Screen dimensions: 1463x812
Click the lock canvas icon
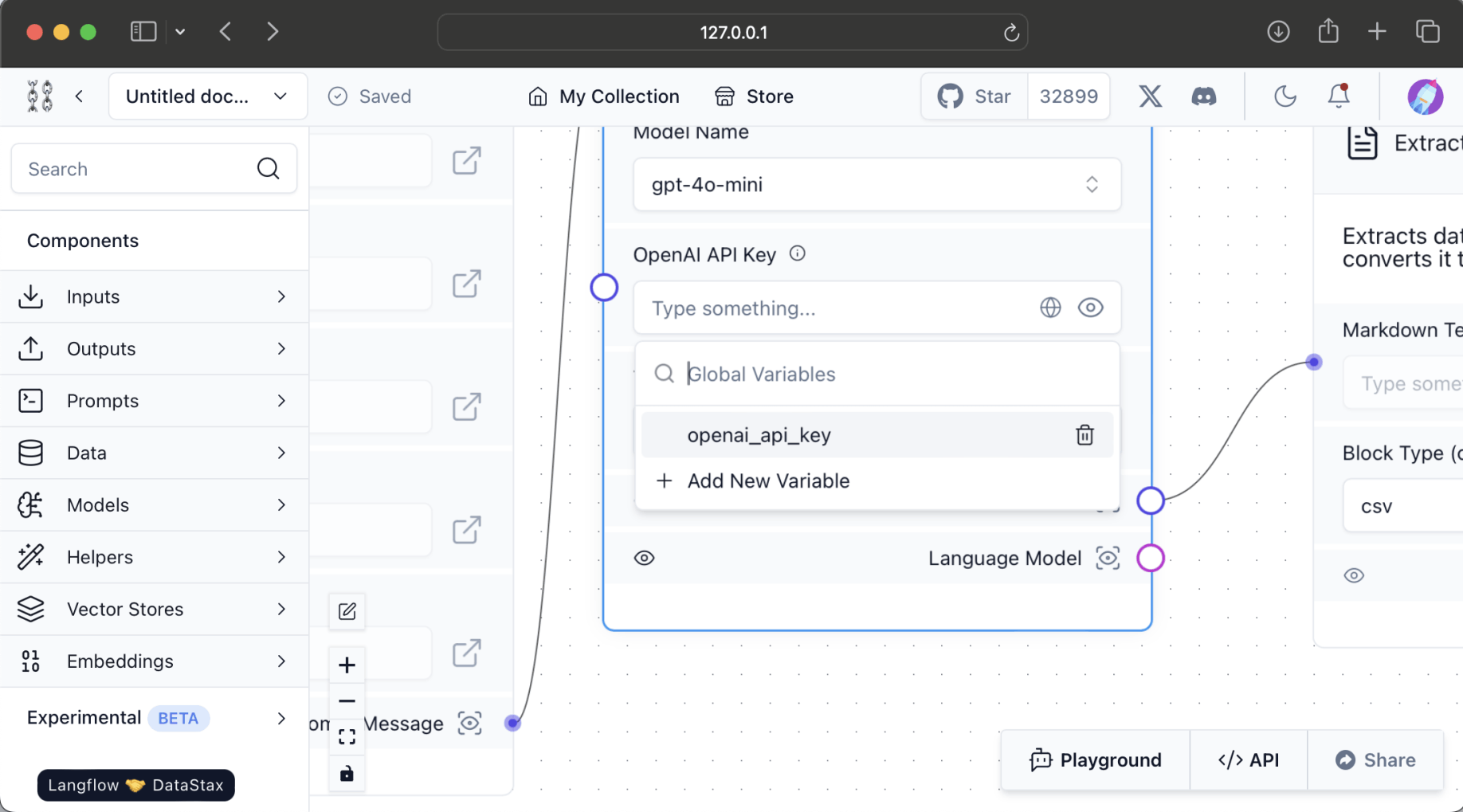pos(347,774)
